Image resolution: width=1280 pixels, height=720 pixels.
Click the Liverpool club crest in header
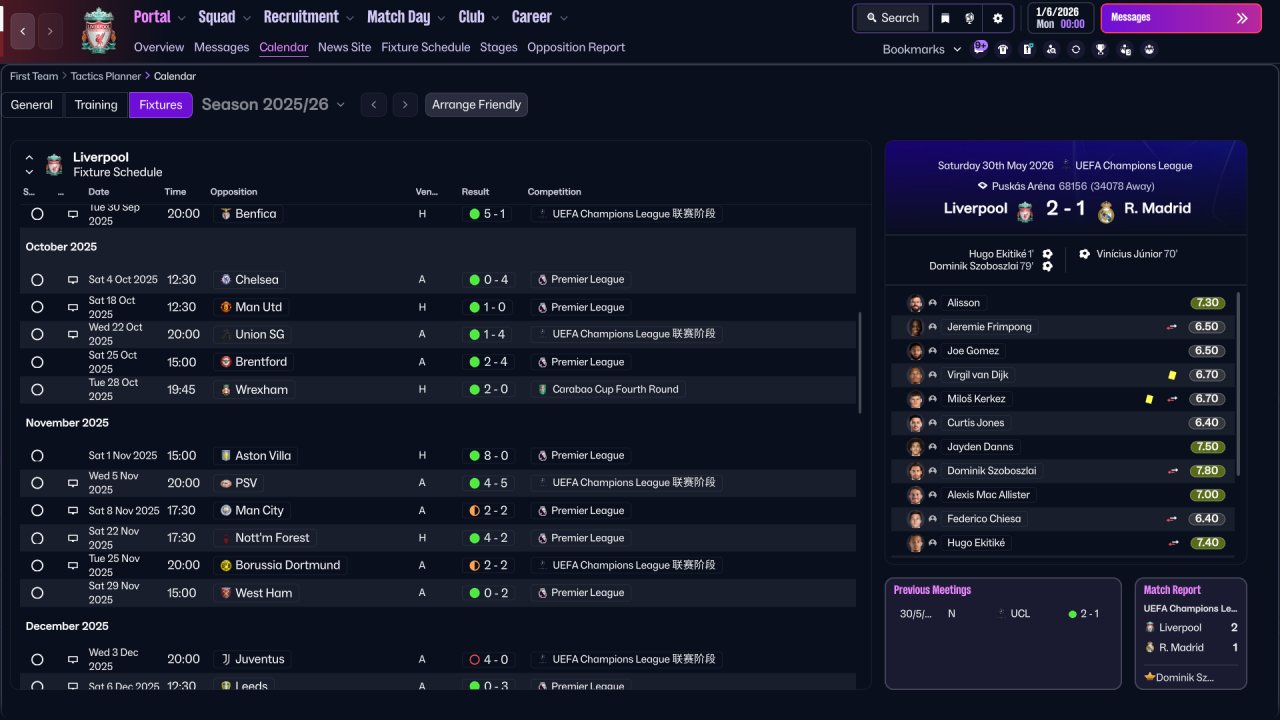[99, 31]
